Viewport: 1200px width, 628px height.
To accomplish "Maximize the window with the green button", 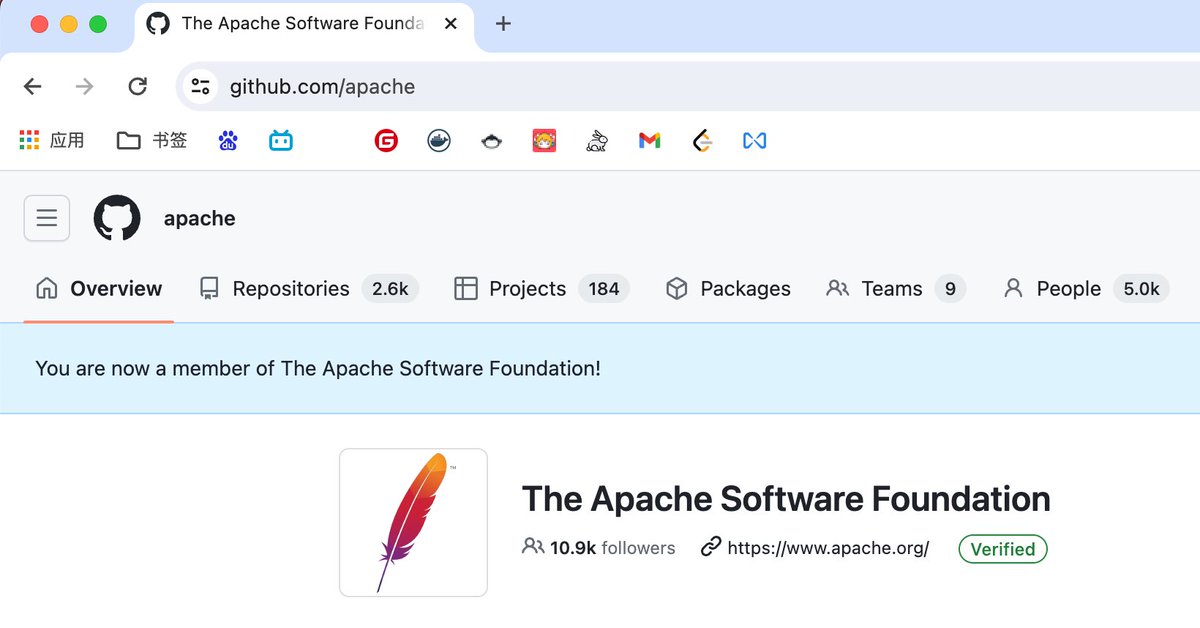I will (x=98, y=24).
